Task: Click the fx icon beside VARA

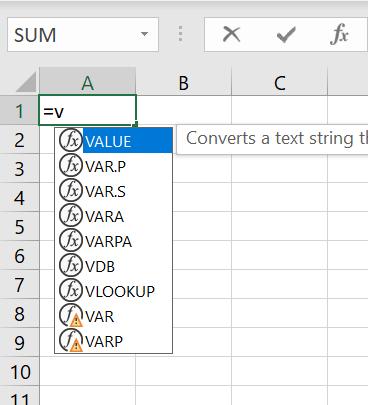Action: click(x=71, y=215)
